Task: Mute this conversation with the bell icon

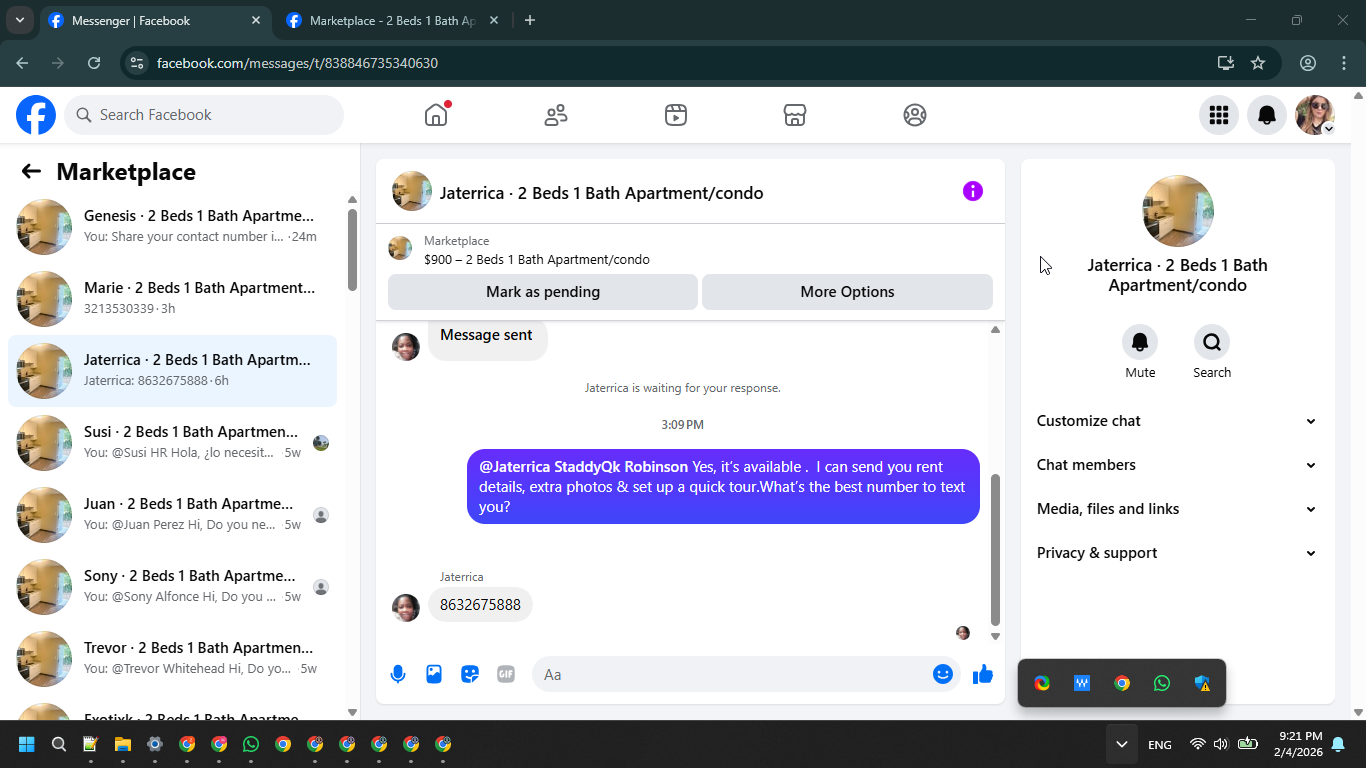Action: [1140, 342]
